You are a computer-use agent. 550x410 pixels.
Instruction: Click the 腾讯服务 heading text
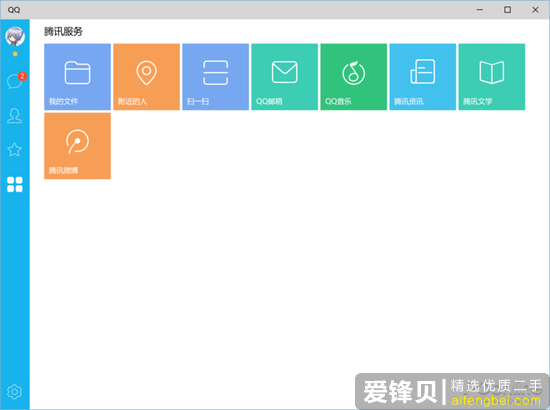pyautogui.click(x=63, y=32)
